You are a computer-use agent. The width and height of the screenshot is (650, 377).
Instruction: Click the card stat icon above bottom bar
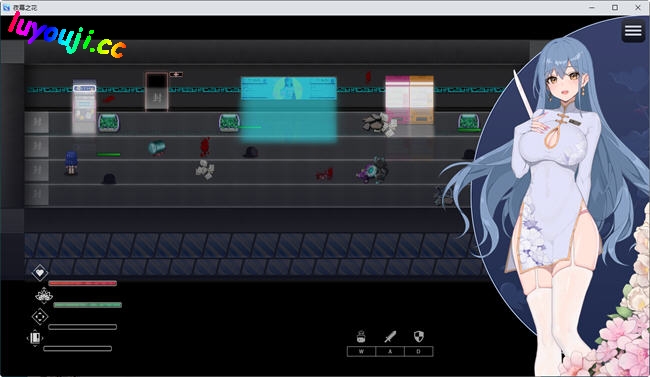(x=35, y=338)
